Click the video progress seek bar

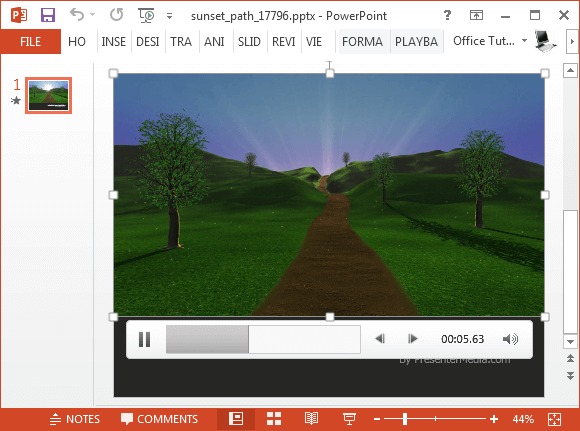coord(263,339)
